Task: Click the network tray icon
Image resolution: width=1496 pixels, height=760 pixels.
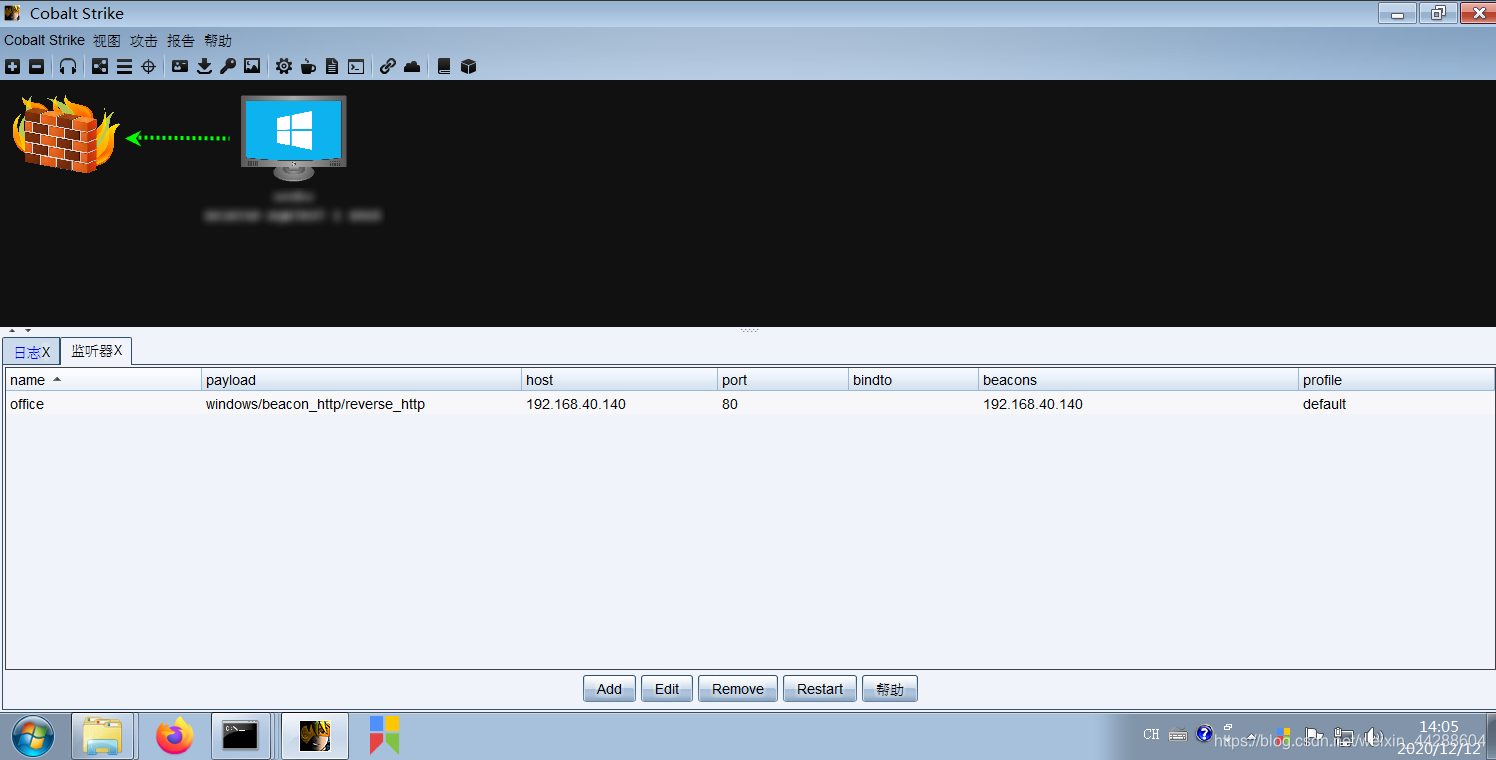Action: 1345,736
